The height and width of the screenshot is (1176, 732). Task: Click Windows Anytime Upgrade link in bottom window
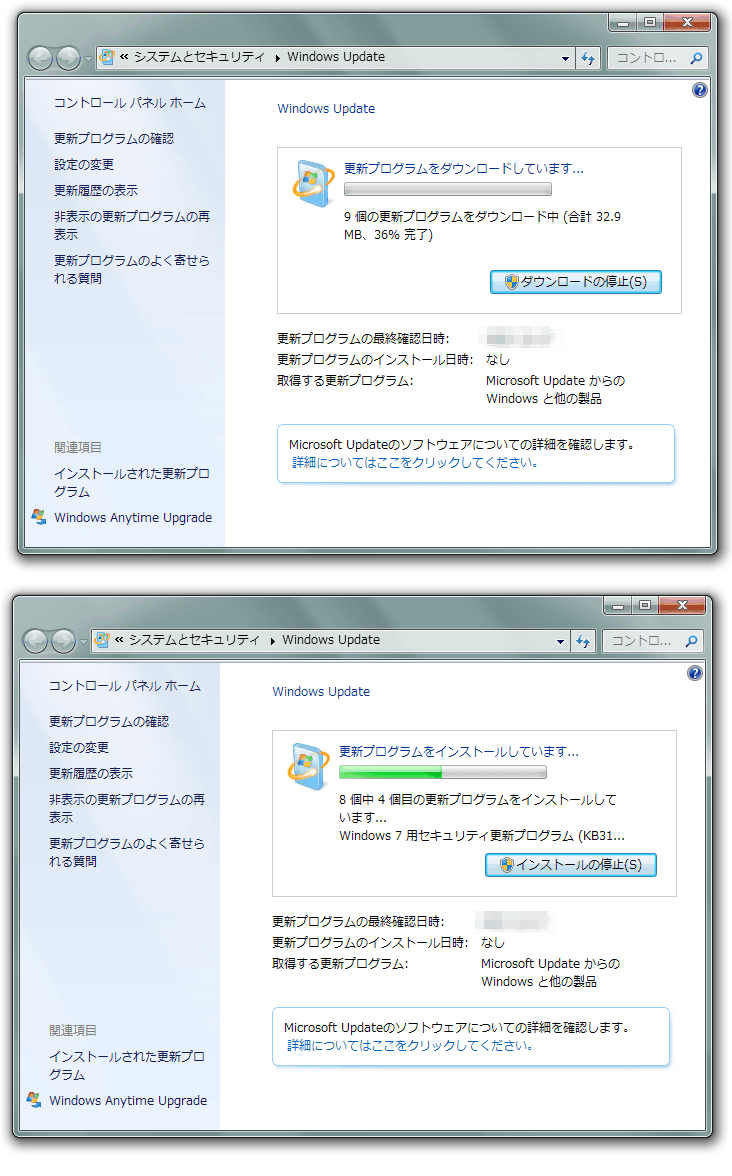[128, 1100]
